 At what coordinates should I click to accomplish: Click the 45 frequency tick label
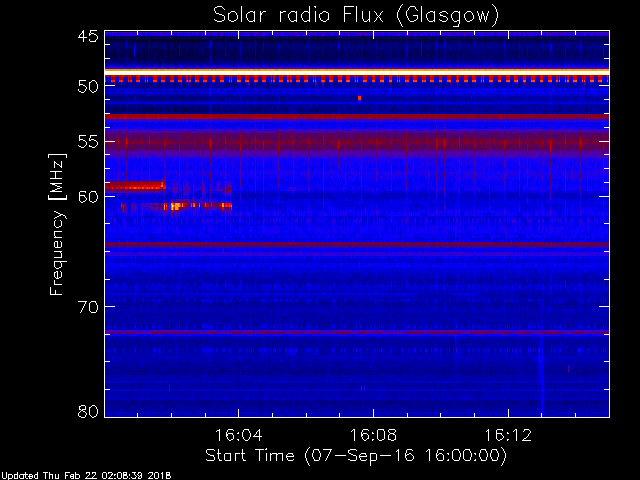(88, 37)
